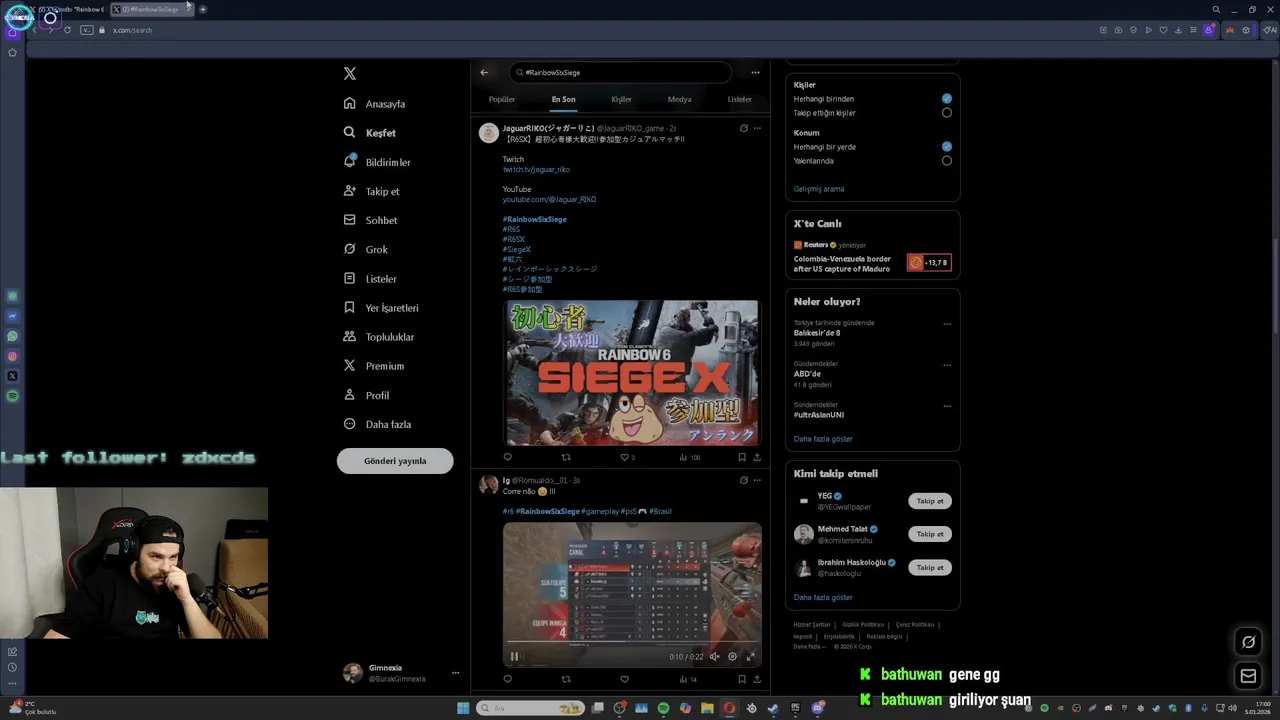Switch to Popüler tab
Image resolution: width=1280 pixels, height=720 pixels.
coord(502,99)
